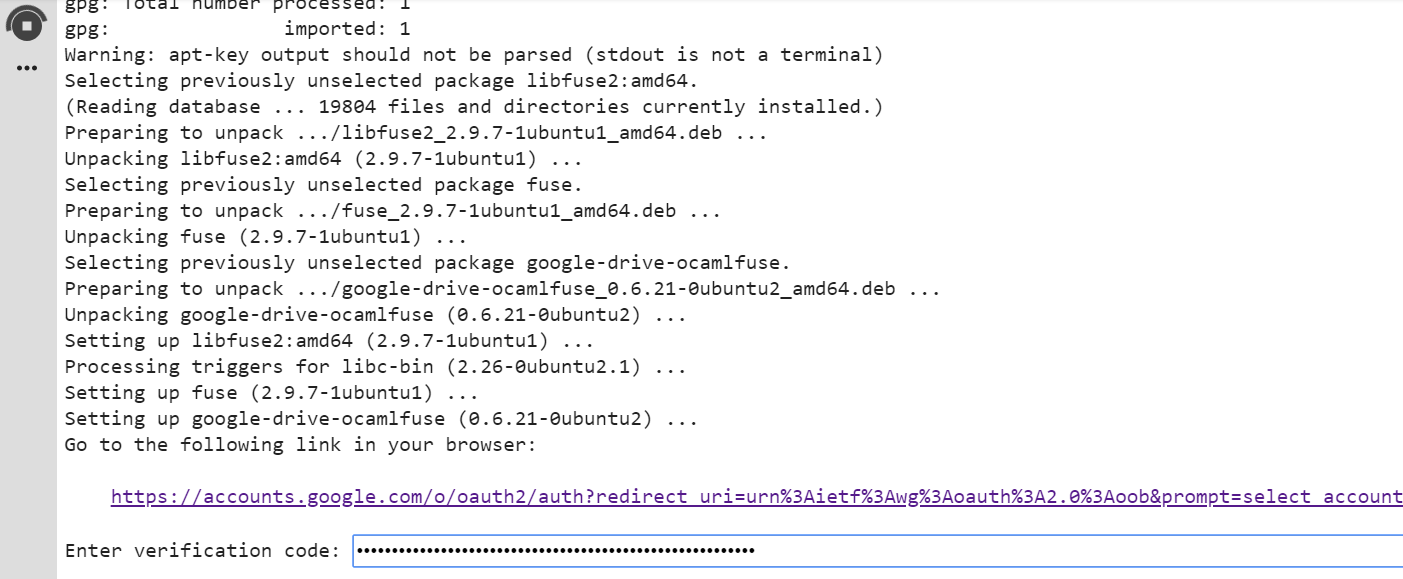Focus the verification code input field

[x=876, y=551]
